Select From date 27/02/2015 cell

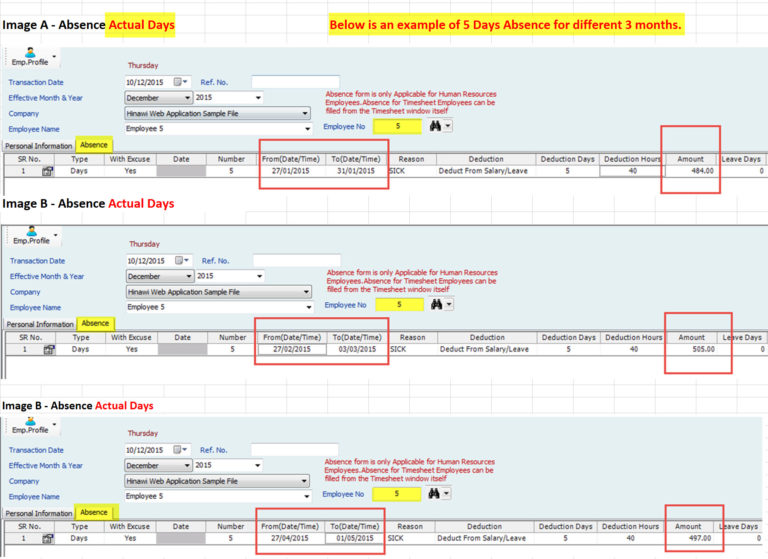click(x=291, y=350)
